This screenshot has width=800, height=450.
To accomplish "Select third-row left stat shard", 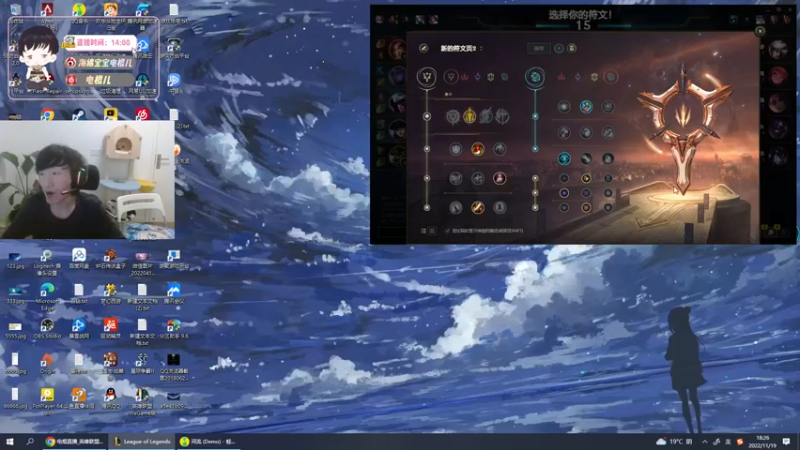I will click(x=564, y=207).
